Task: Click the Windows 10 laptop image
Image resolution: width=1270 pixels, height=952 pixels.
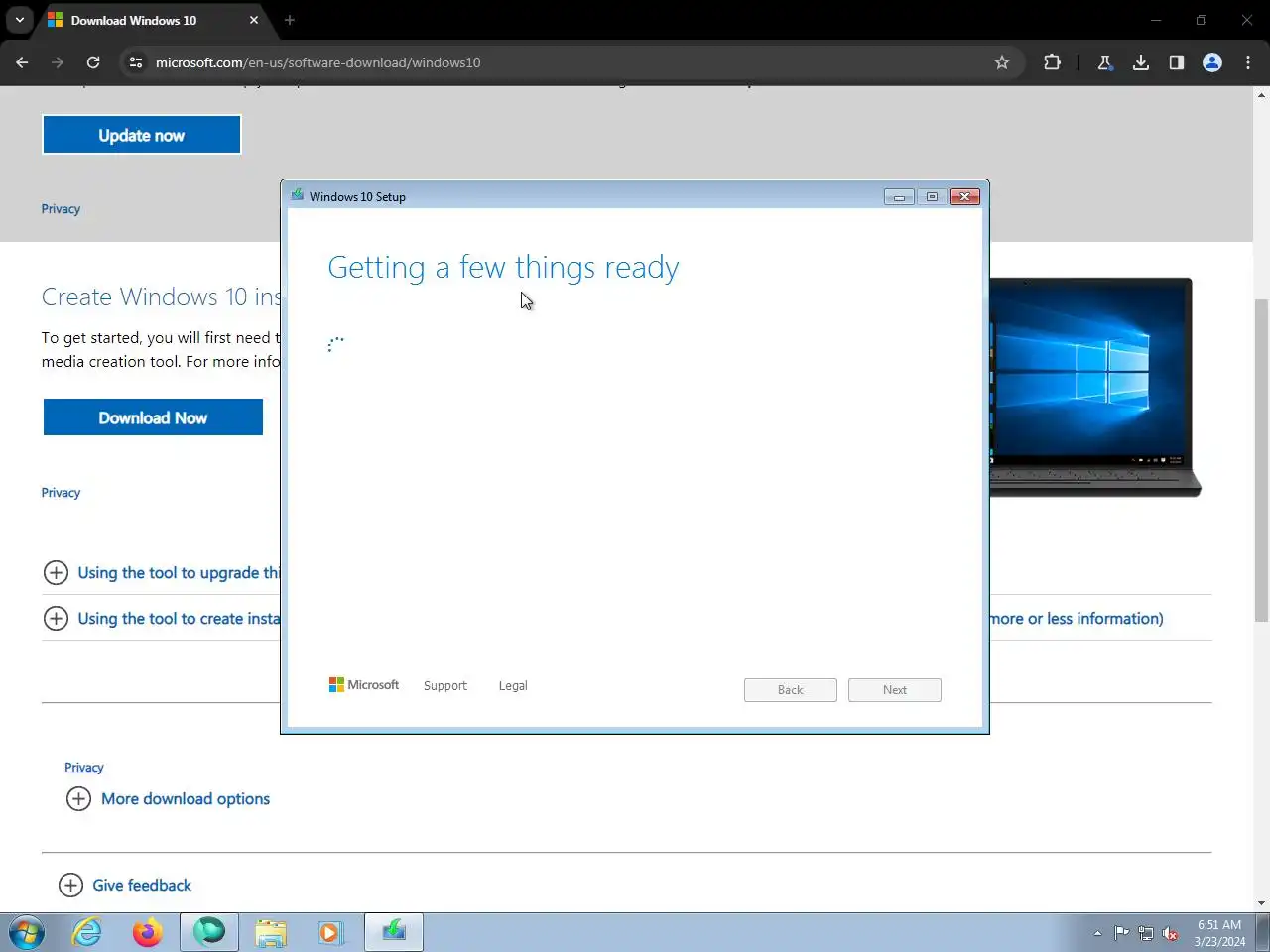Action: (1095, 387)
